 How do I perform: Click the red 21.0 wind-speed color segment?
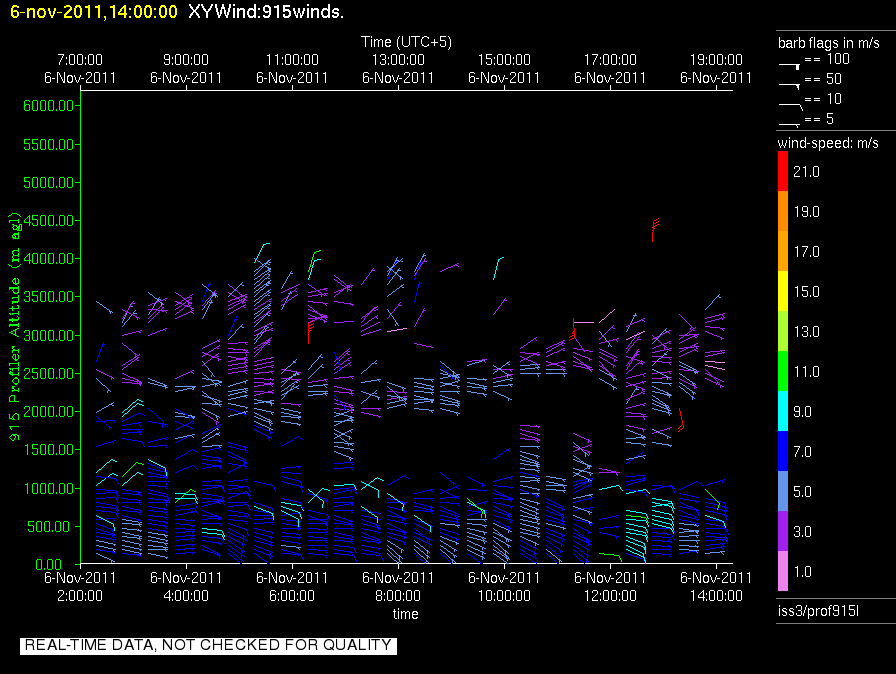click(783, 171)
